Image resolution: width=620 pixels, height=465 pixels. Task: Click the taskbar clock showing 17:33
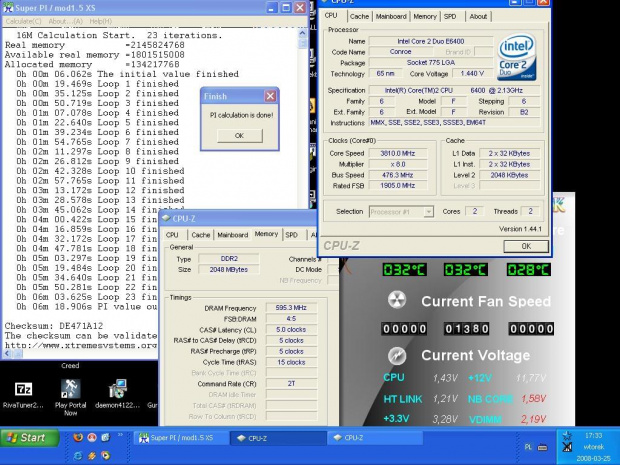tap(593, 436)
